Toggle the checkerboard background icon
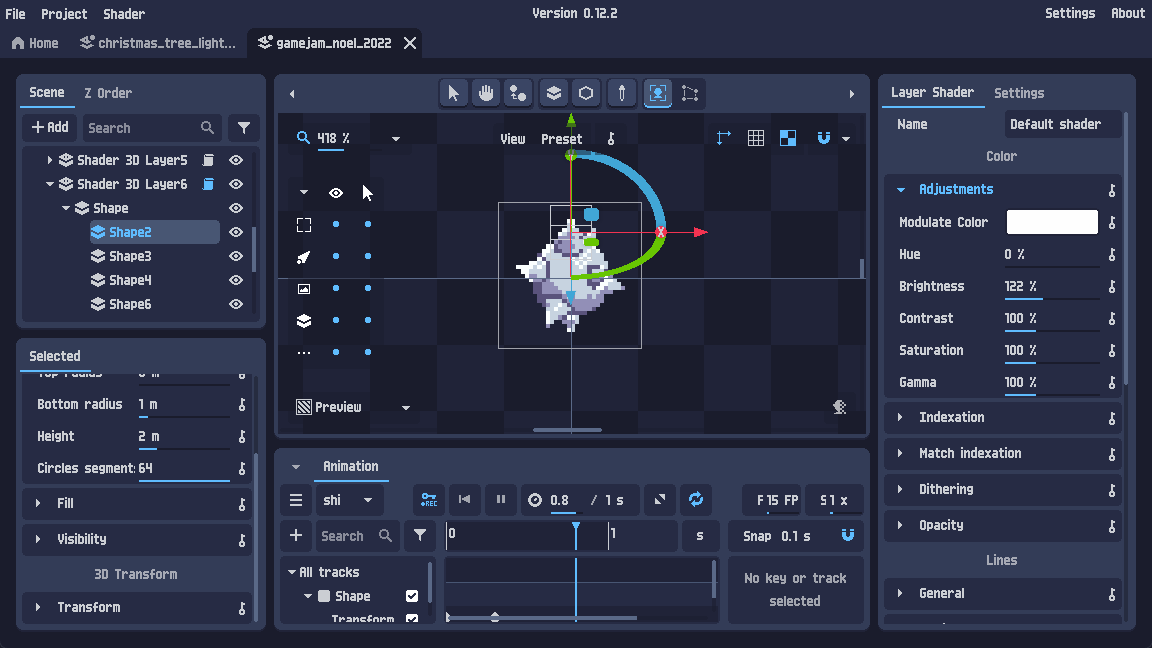 tap(788, 138)
